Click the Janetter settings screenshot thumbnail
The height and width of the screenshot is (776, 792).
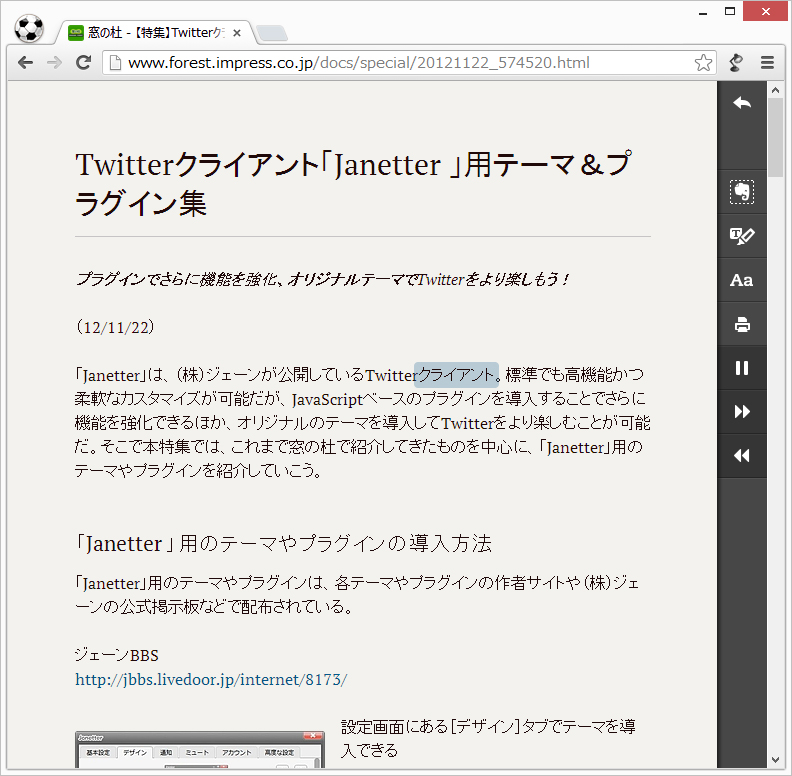point(200,750)
